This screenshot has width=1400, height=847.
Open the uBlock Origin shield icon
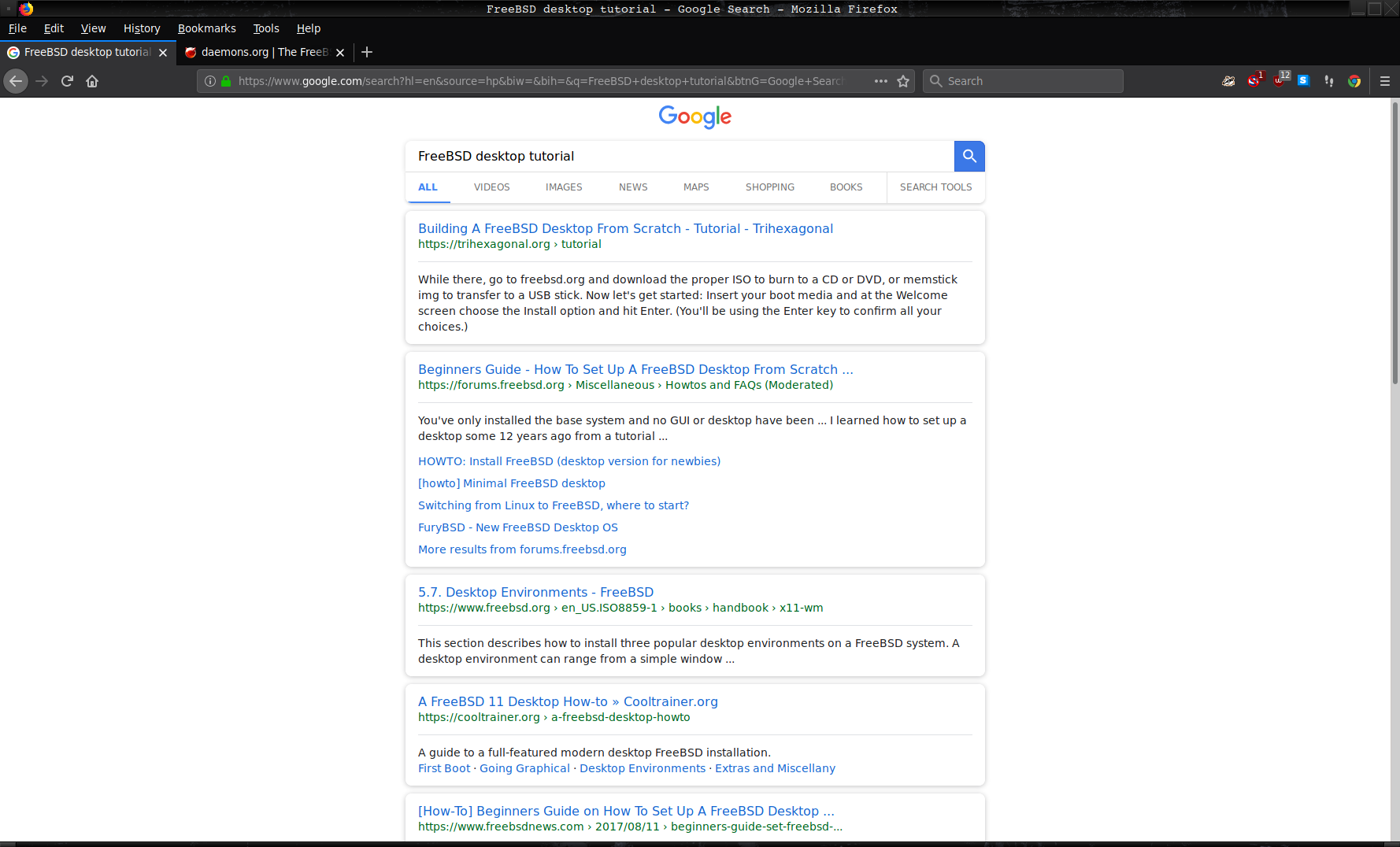(x=1280, y=81)
